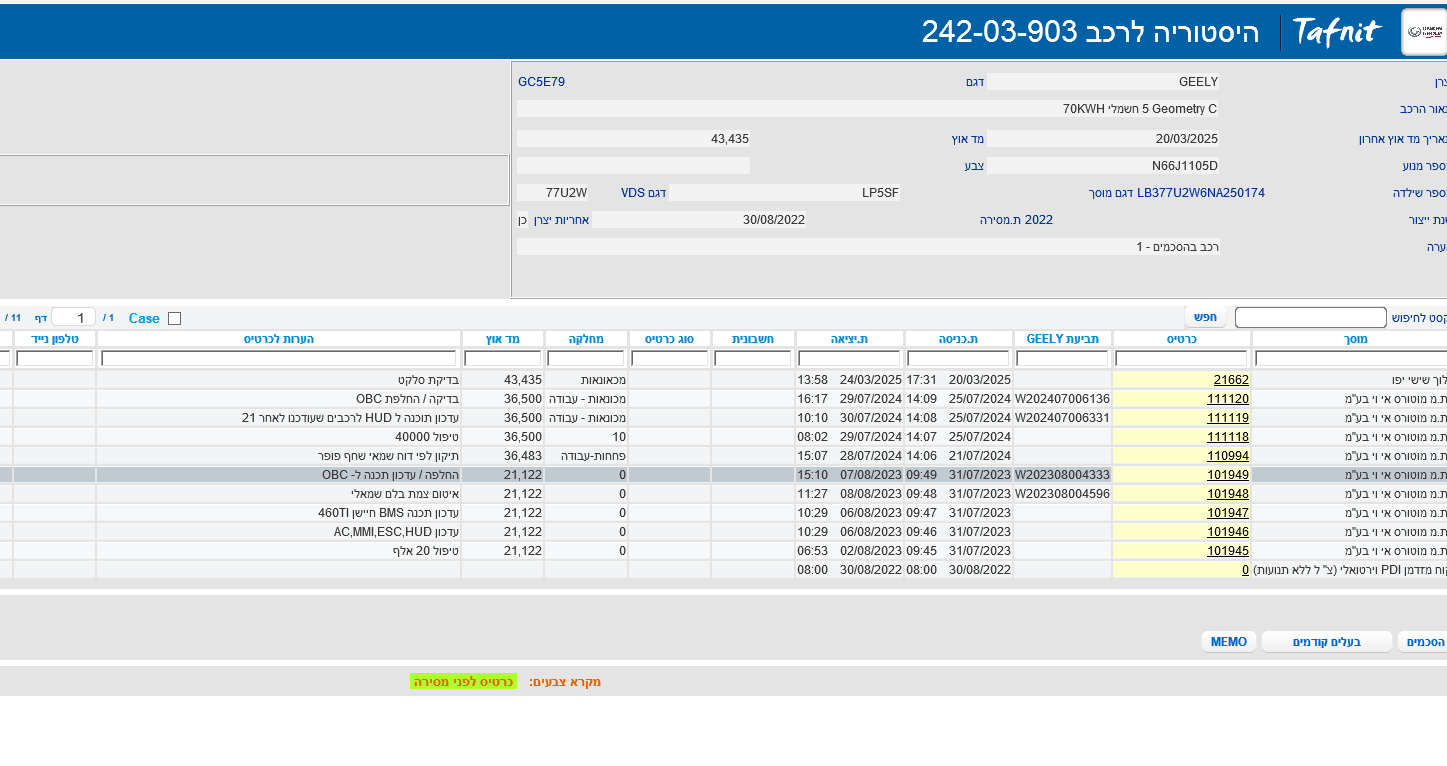Open בעלים קודמים previous owners

[1326, 642]
